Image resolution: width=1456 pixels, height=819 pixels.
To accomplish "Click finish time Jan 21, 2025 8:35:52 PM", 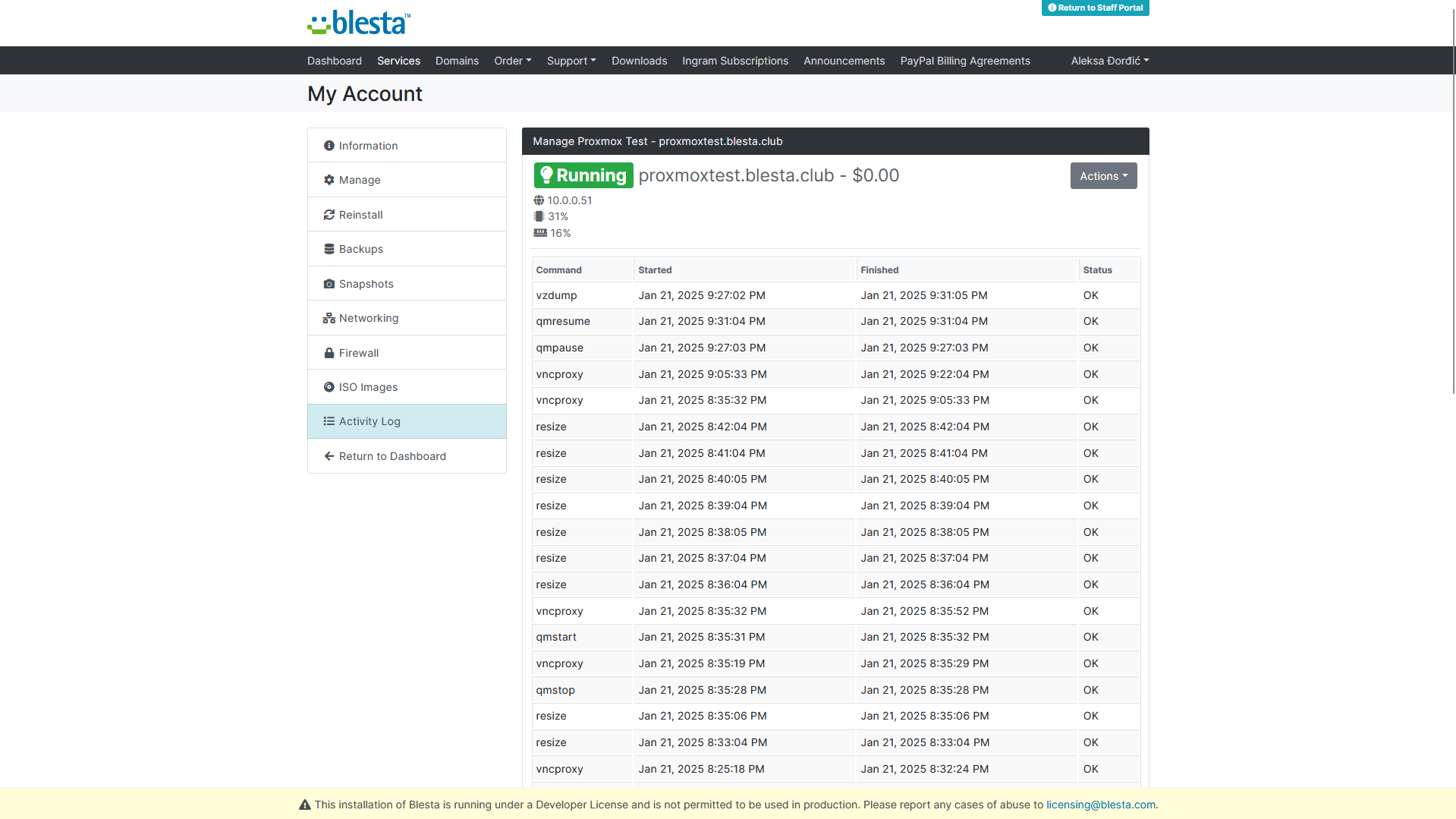I will click(x=924, y=611).
